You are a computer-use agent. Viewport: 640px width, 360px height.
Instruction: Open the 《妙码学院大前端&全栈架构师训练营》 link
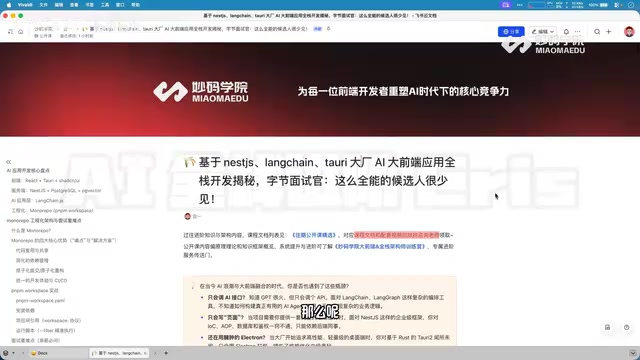[x=380, y=247]
